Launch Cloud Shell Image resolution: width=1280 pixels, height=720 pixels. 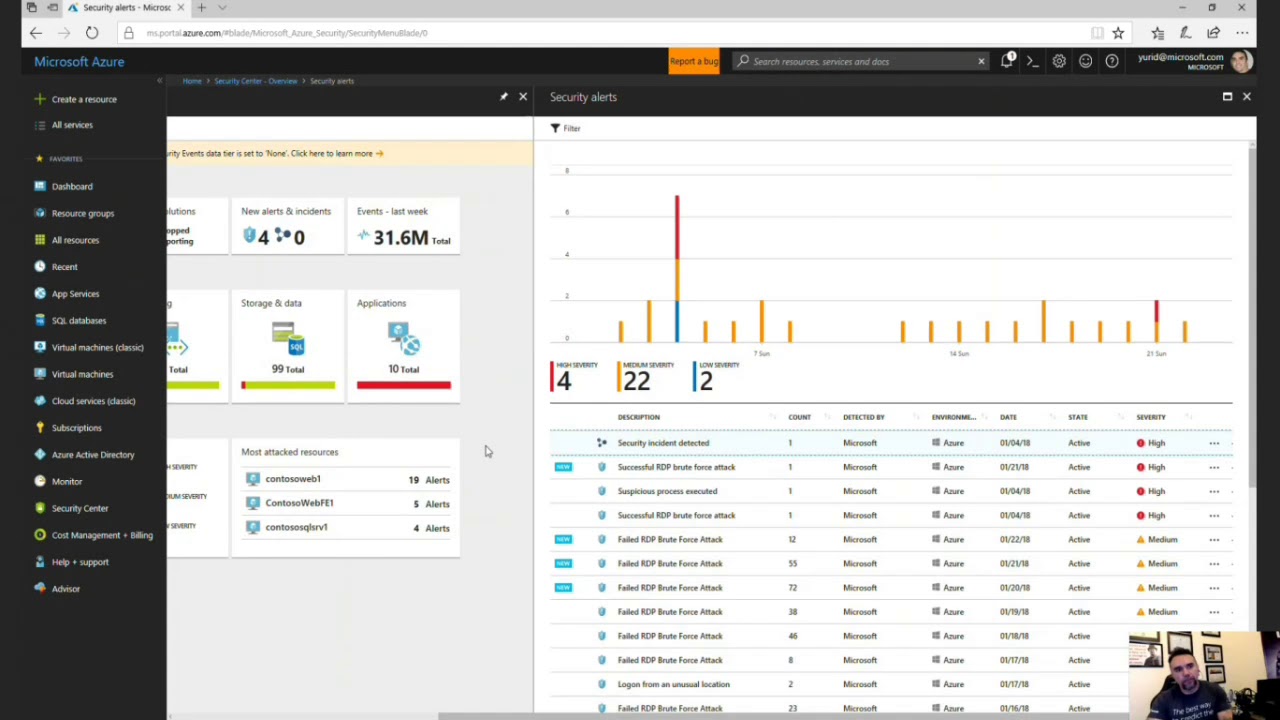[1033, 61]
